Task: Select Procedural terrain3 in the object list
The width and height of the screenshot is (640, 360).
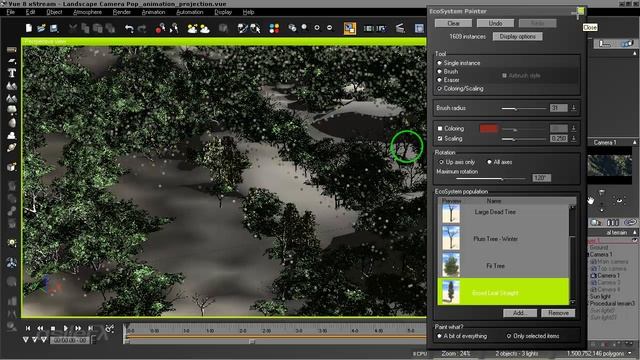Action: pyautogui.click(x=612, y=303)
